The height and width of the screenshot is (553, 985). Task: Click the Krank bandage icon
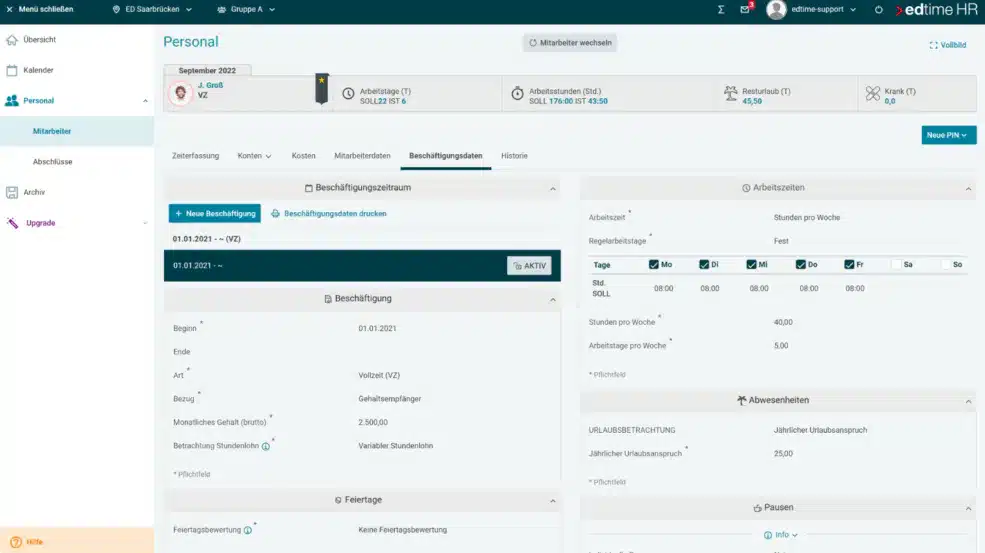[x=873, y=94]
